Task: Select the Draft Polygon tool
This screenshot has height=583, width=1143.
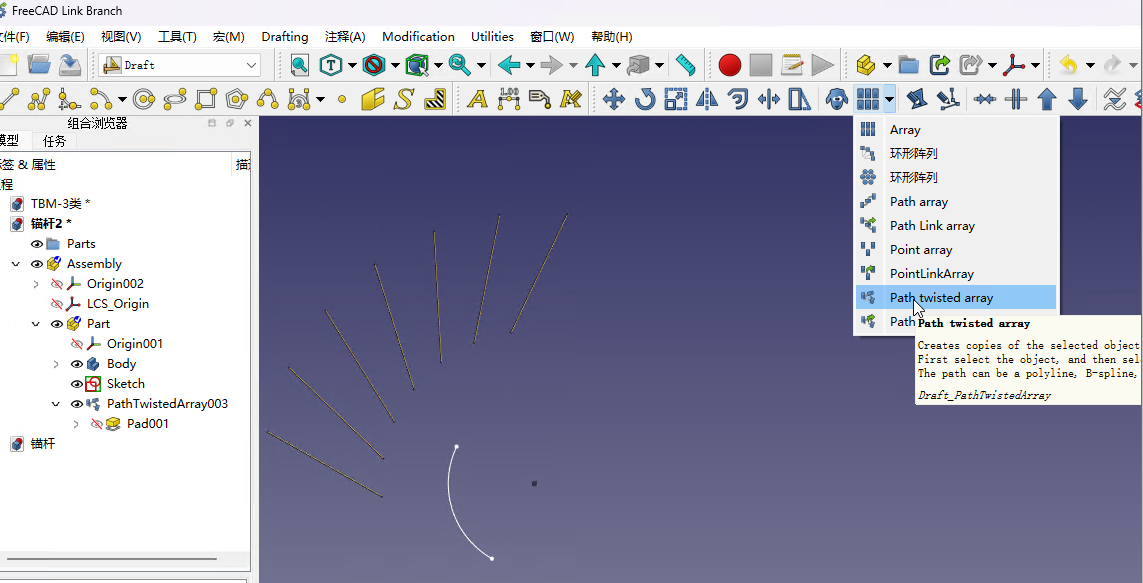Action: pos(238,98)
